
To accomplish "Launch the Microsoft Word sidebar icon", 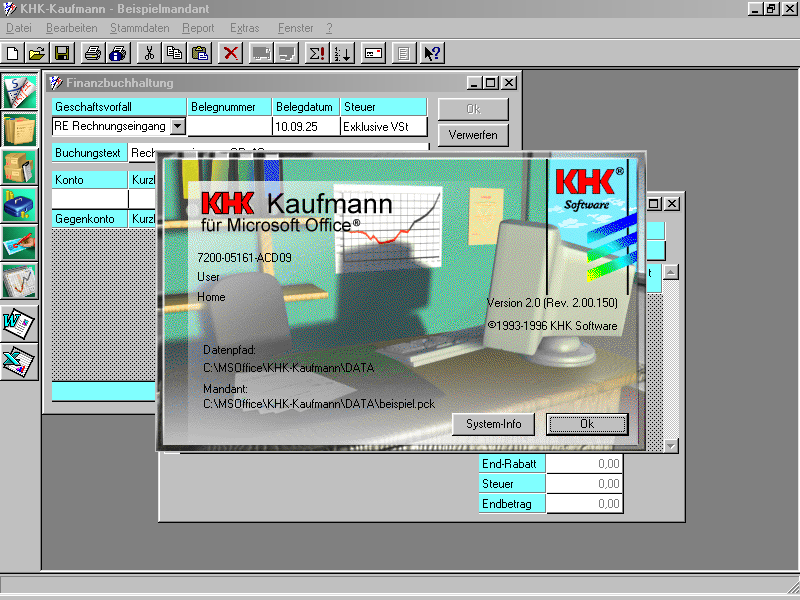I will (19, 322).
